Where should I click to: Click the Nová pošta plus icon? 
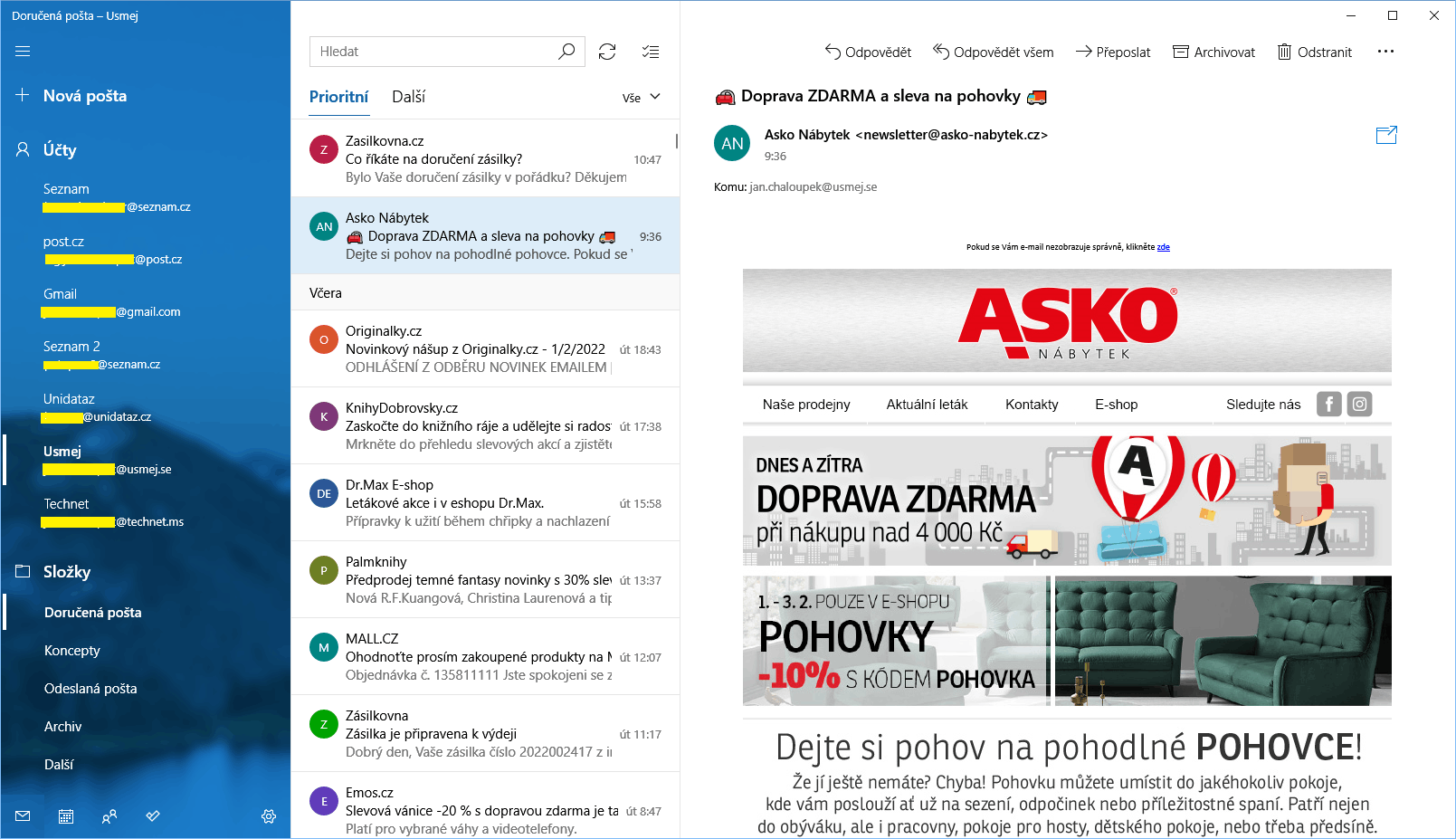click(23, 95)
